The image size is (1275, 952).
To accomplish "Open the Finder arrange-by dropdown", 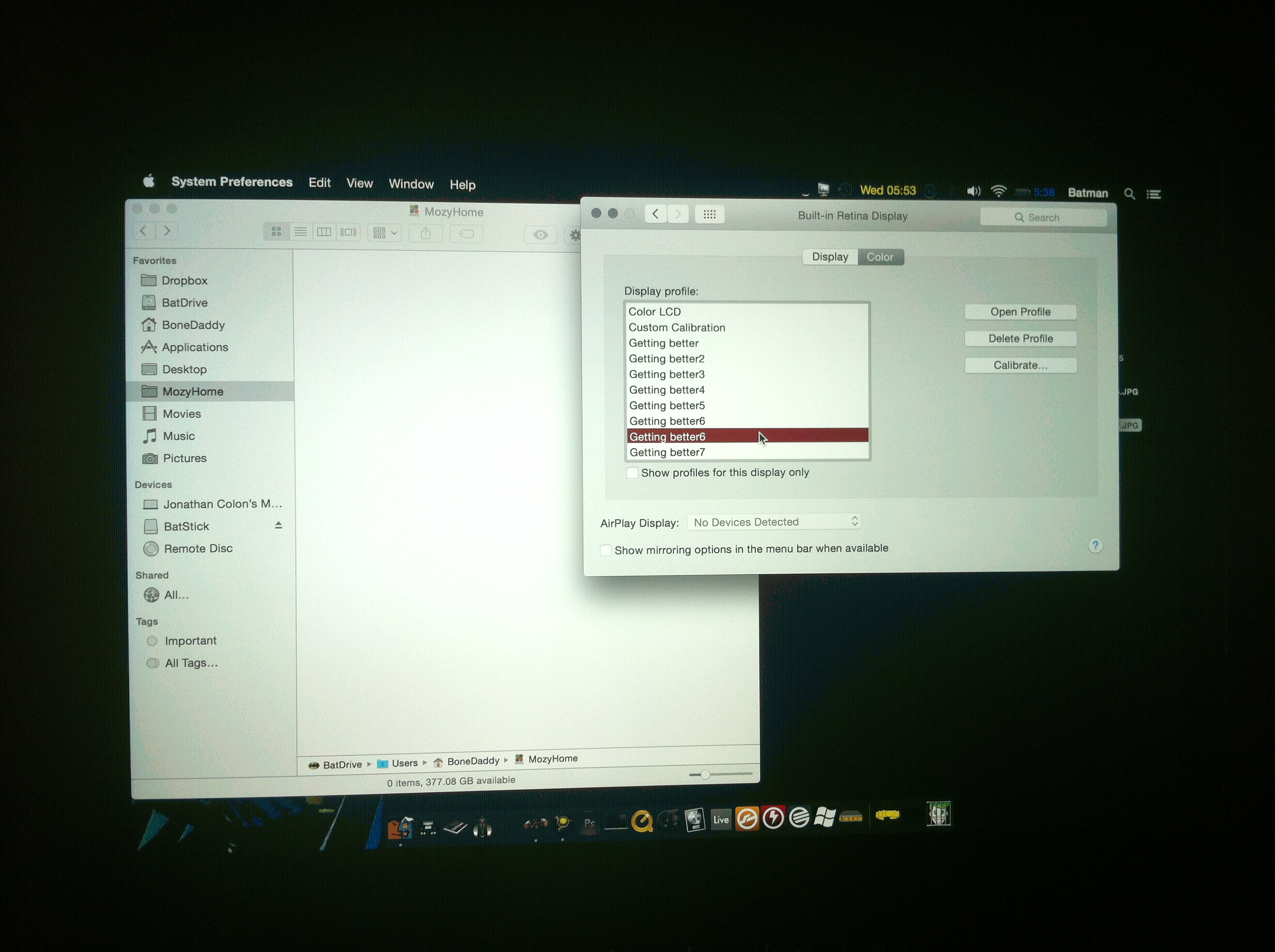I will 385,234.
